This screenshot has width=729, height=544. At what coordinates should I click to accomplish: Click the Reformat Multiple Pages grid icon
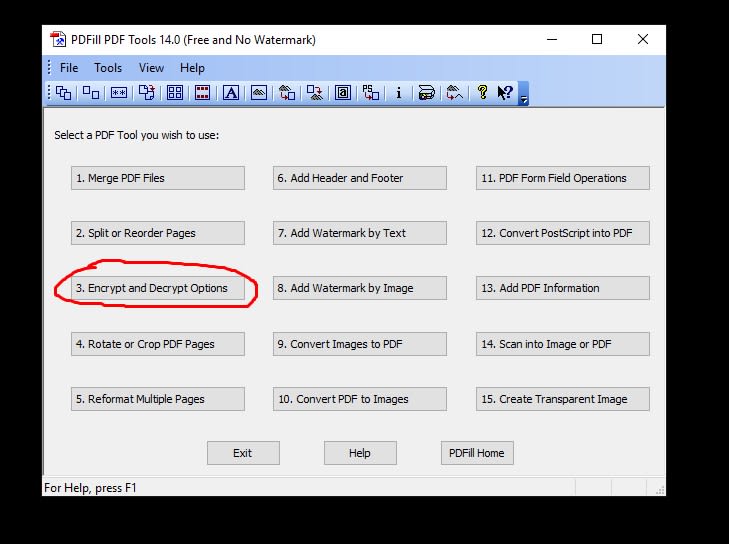[x=175, y=93]
